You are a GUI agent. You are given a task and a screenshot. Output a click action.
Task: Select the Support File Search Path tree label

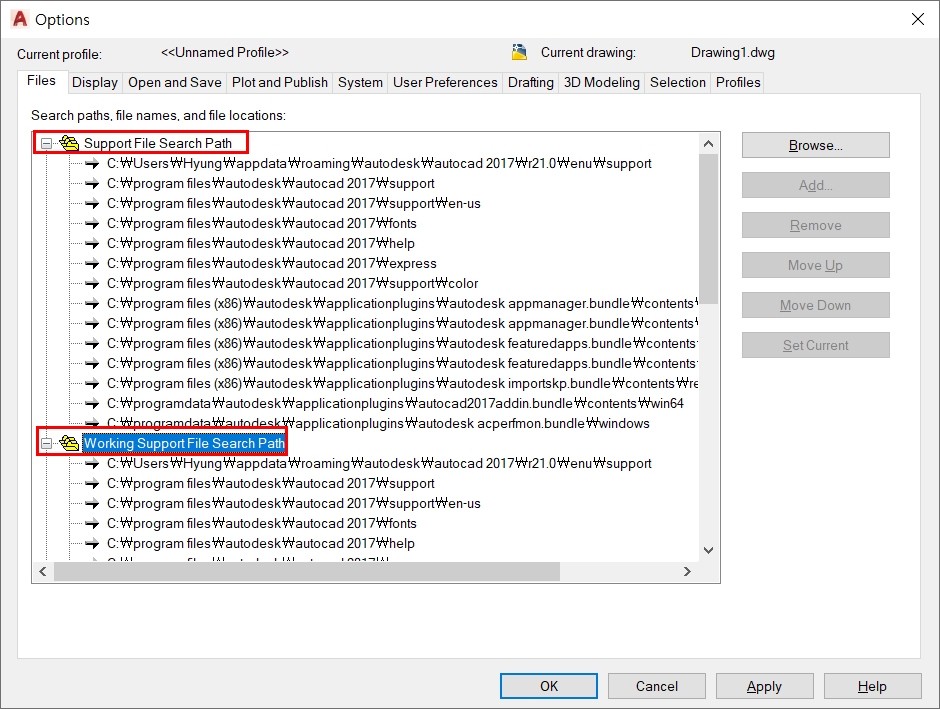(158, 143)
